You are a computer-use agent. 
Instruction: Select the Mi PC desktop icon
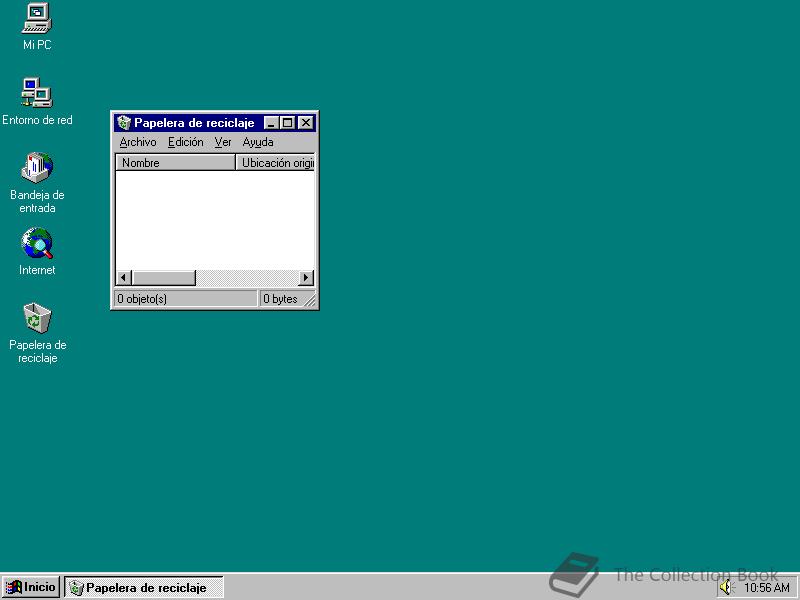pos(37,27)
